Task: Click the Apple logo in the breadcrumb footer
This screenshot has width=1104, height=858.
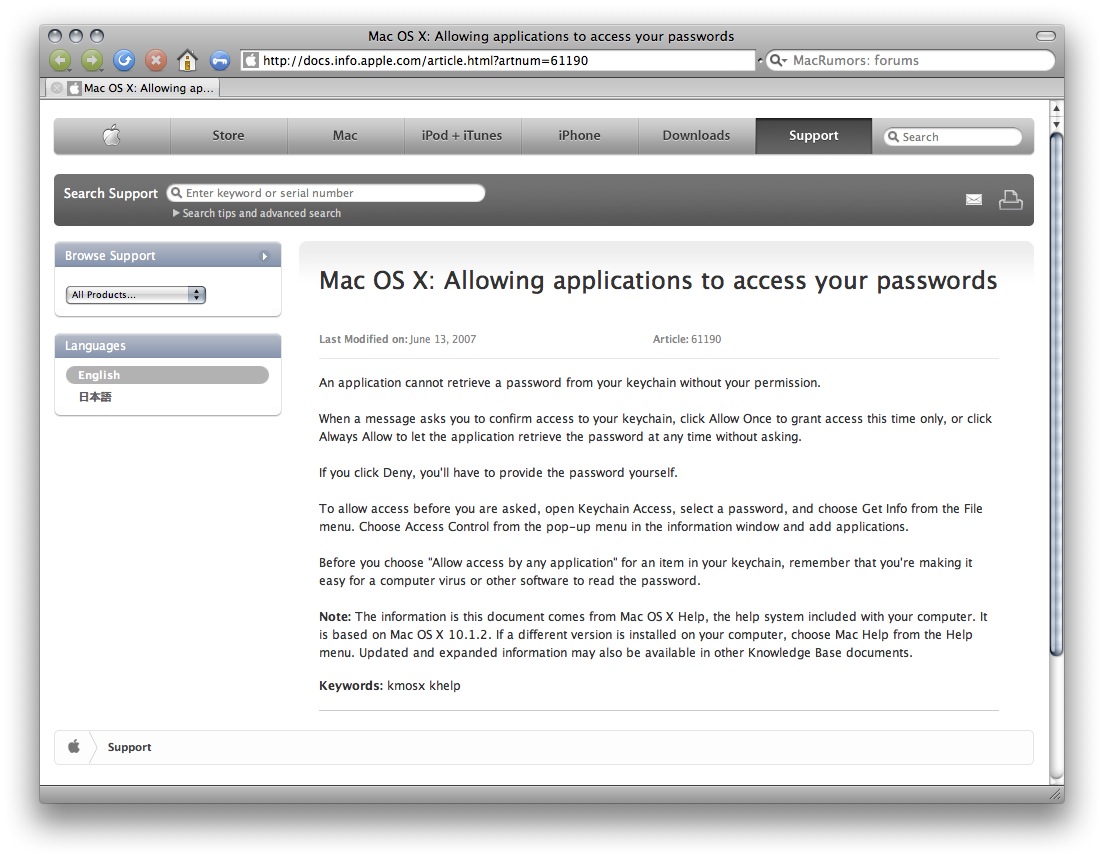Action: tap(74, 747)
